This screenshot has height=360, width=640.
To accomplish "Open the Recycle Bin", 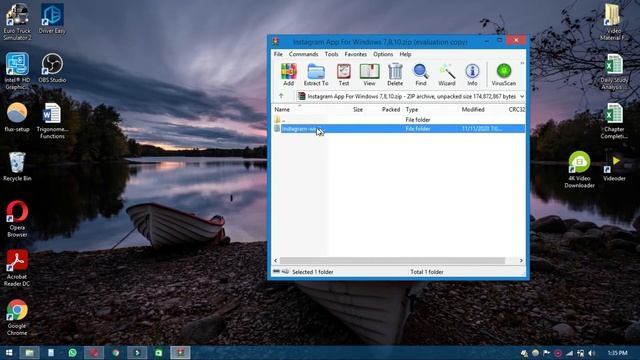I will click(17, 166).
